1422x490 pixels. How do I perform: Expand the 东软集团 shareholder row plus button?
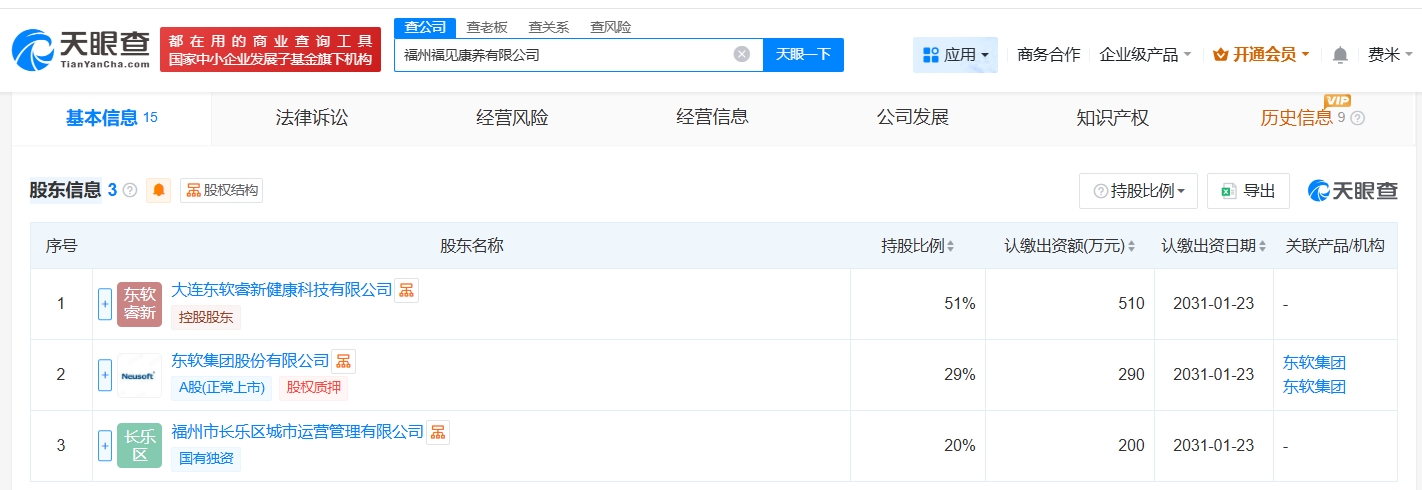pyautogui.click(x=105, y=375)
